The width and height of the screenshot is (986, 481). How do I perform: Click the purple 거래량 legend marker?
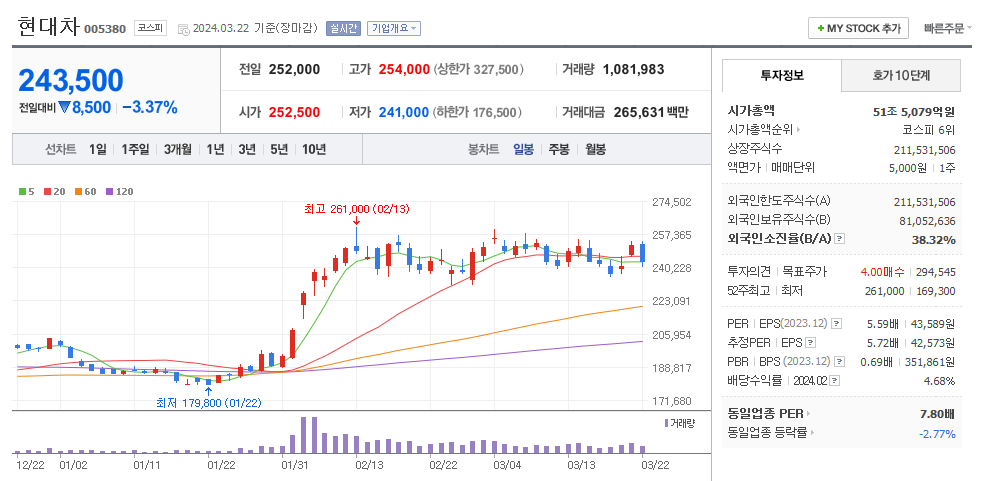[667, 423]
